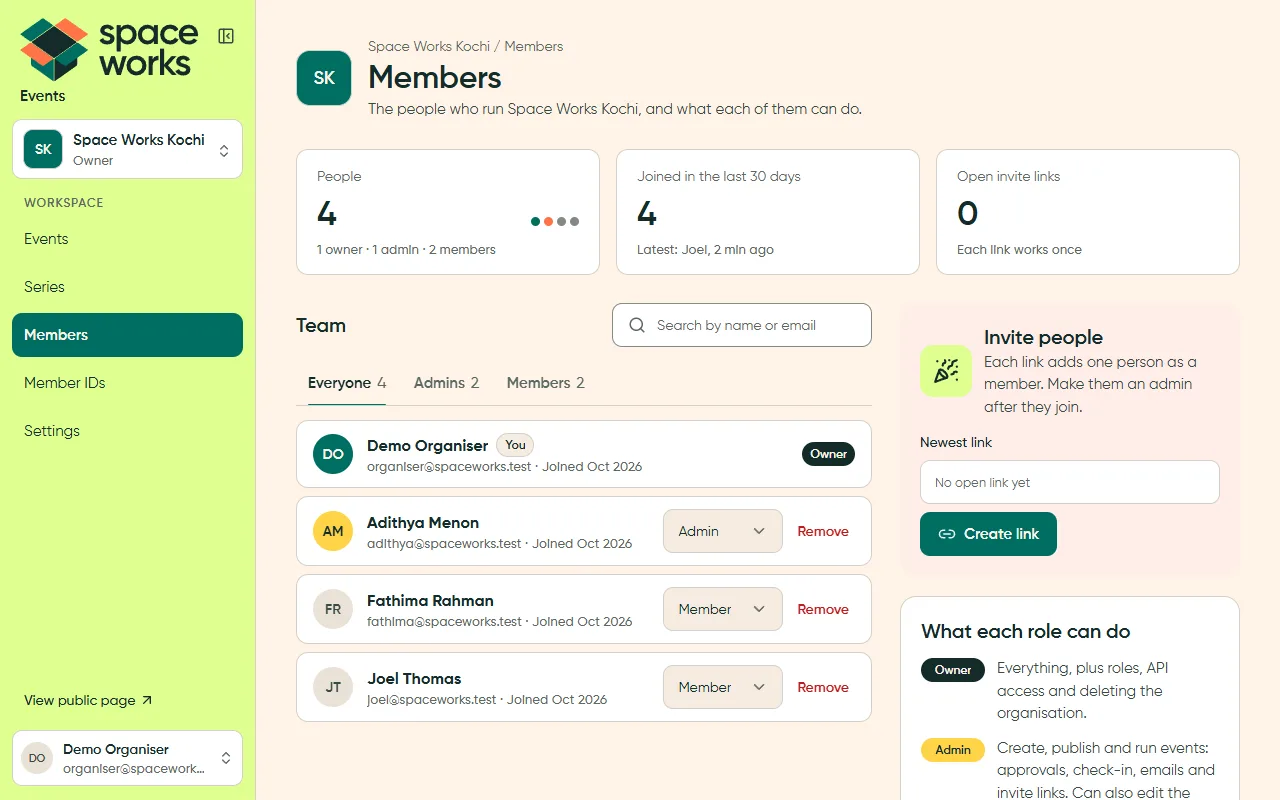Click the email joel@spaceworks.test

tap(432, 700)
